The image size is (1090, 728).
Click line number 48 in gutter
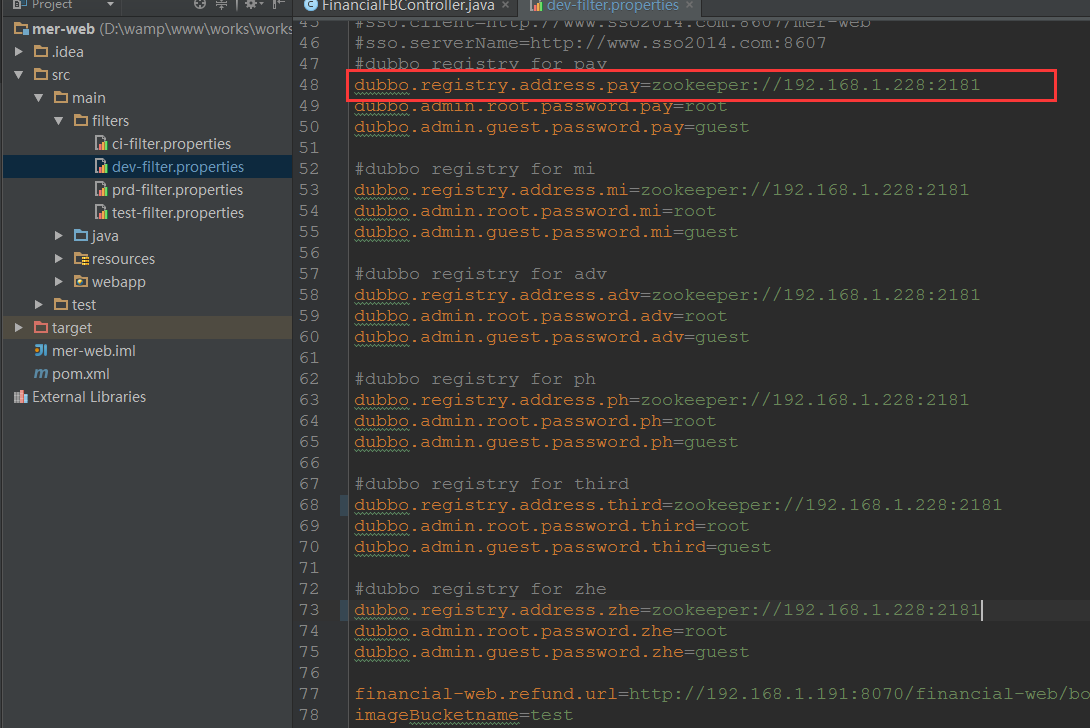[309, 85]
